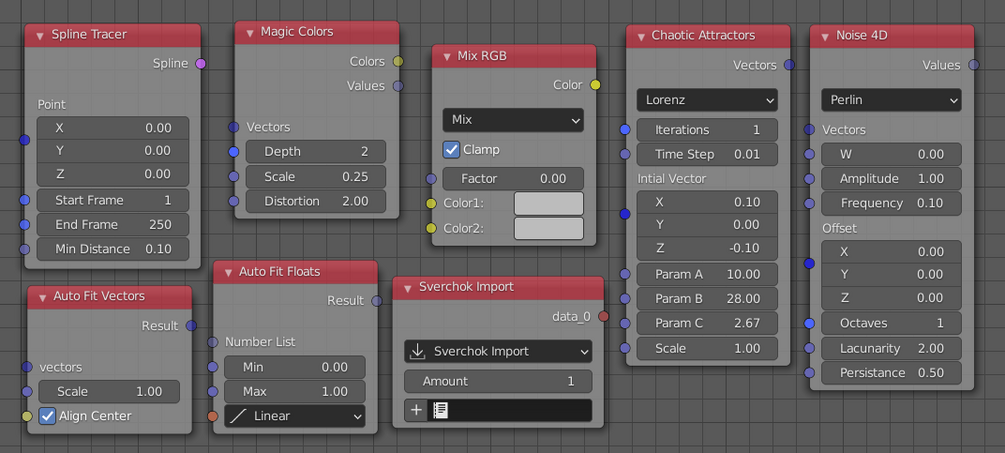Click the Min field in Auto Fit Floats
The width and height of the screenshot is (1005, 453).
(295, 367)
